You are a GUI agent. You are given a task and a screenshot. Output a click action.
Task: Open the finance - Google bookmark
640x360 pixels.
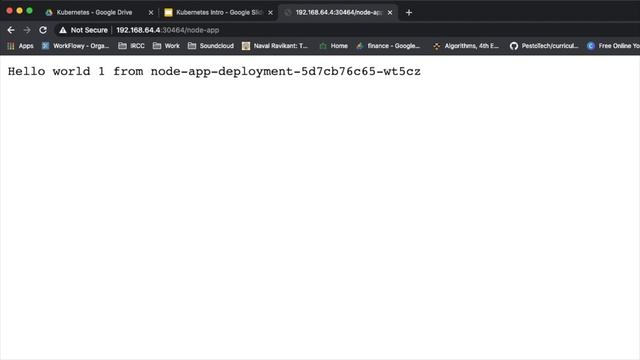(388, 46)
